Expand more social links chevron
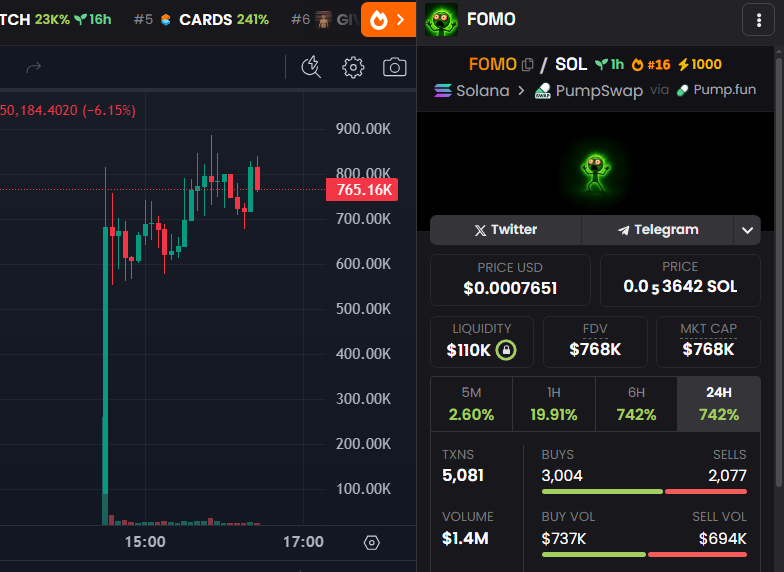 pyautogui.click(x=747, y=230)
